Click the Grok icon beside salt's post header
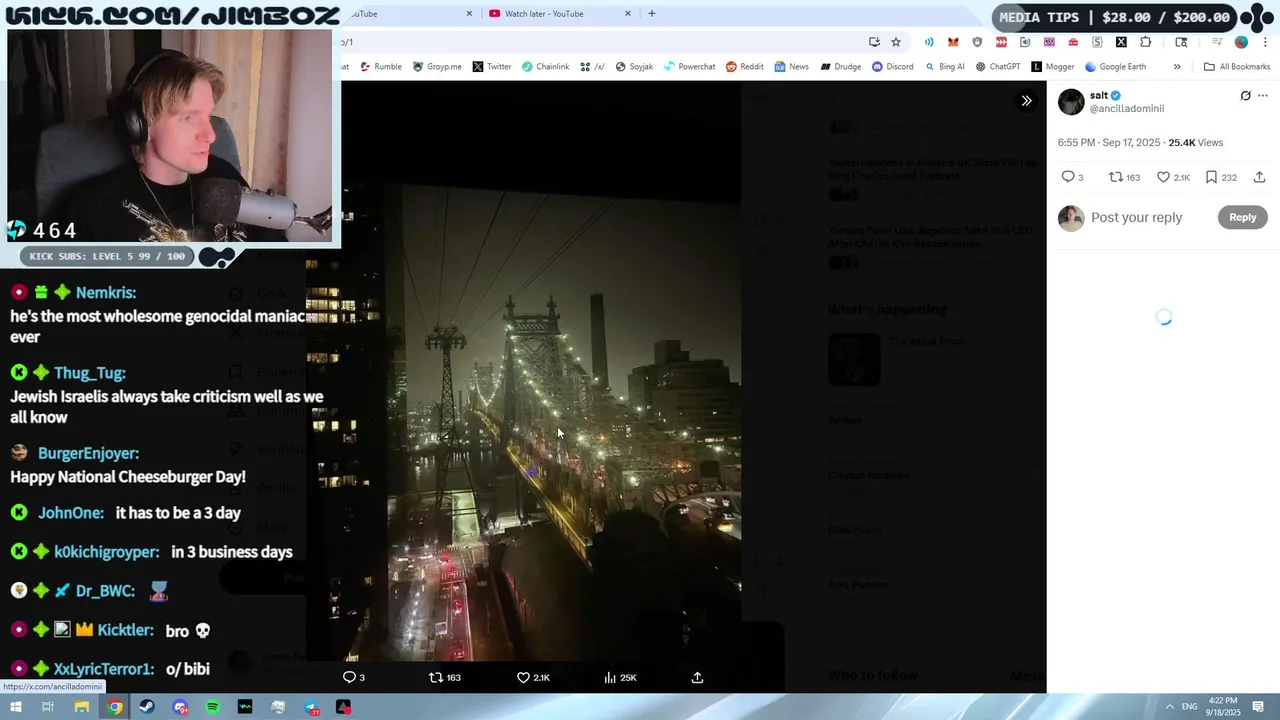Viewport: 1280px width, 720px height. (x=1245, y=96)
